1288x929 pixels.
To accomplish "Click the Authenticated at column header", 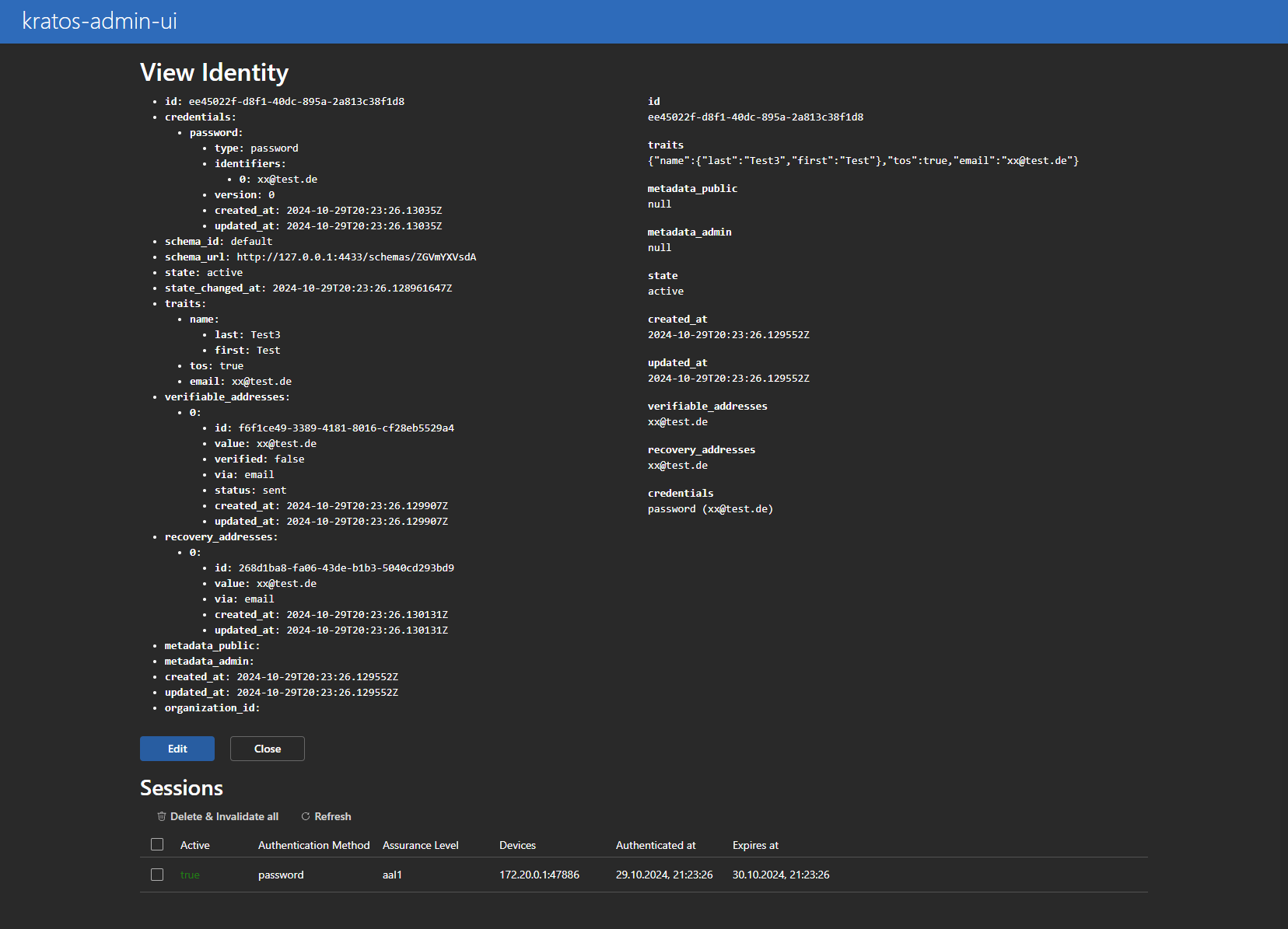I will pyautogui.click(x=656, y=845).
